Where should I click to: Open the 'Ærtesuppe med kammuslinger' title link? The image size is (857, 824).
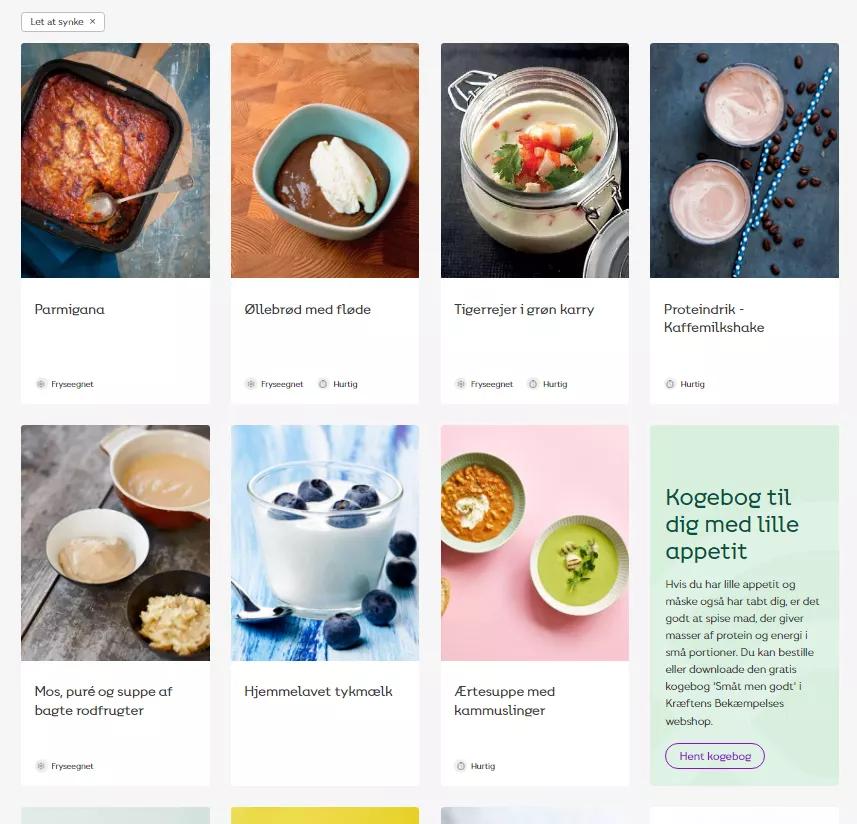504,701
